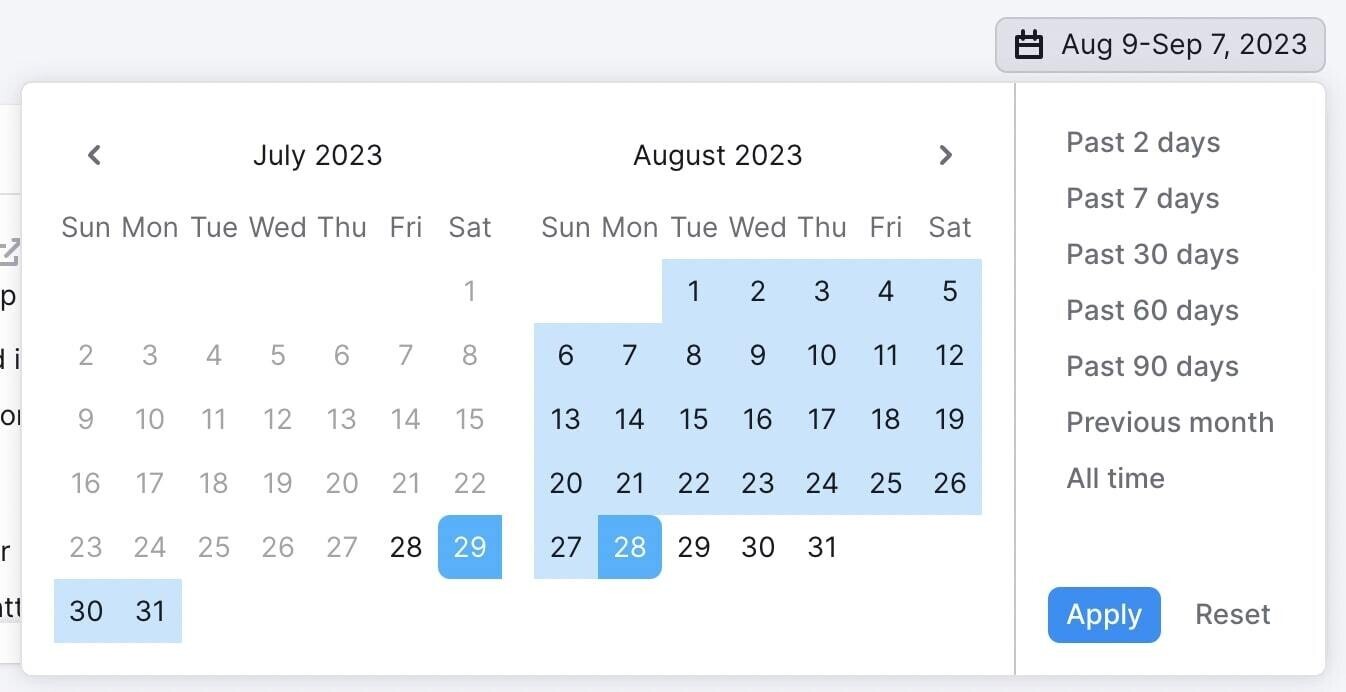
Task: Click the calendar icon in date button
Action: [1029, 45]
